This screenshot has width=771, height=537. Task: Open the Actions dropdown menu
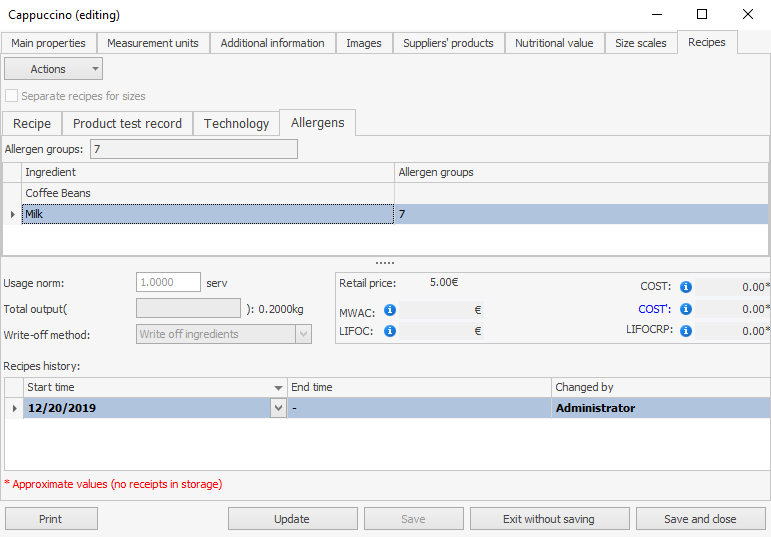(x=54, y=69)
